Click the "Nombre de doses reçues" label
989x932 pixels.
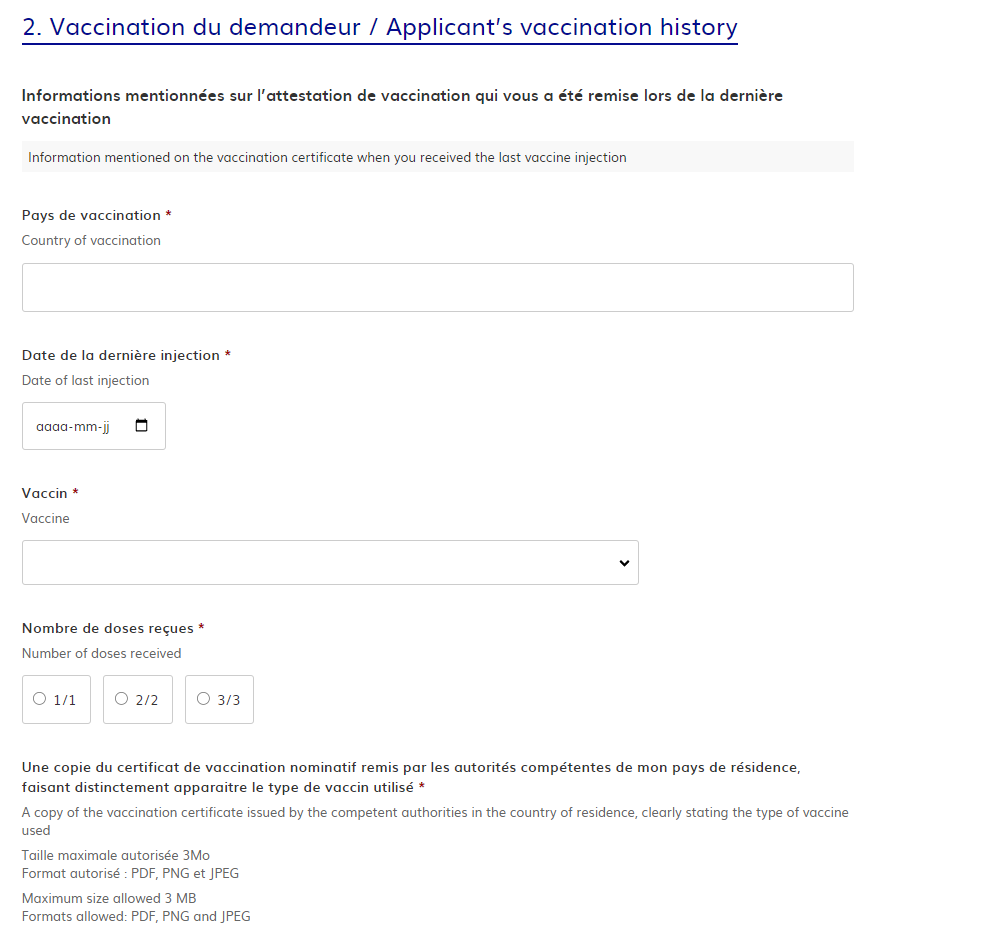pyautogui.click(x=105, y=628)
